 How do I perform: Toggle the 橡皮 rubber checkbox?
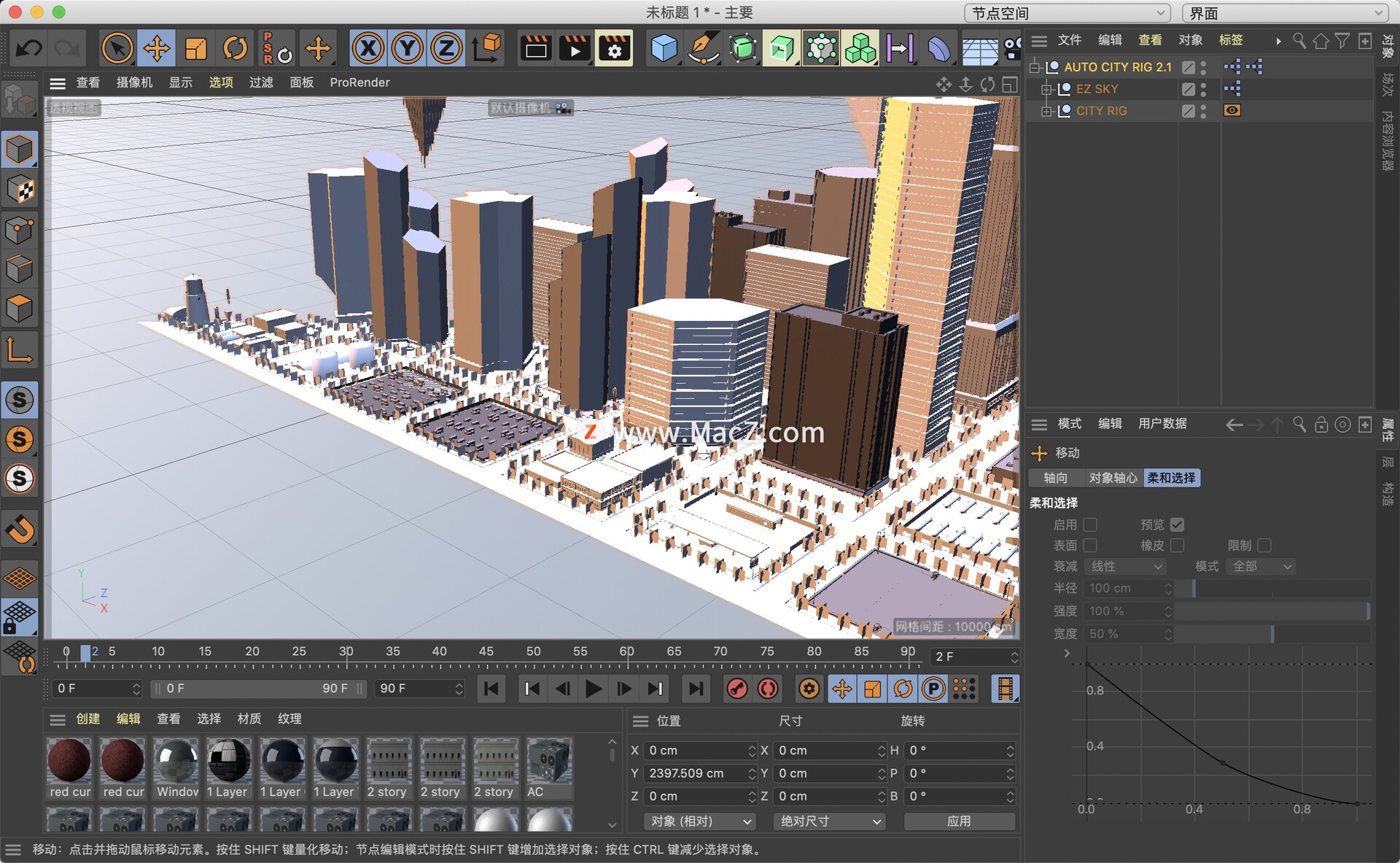coord(1177,546)
